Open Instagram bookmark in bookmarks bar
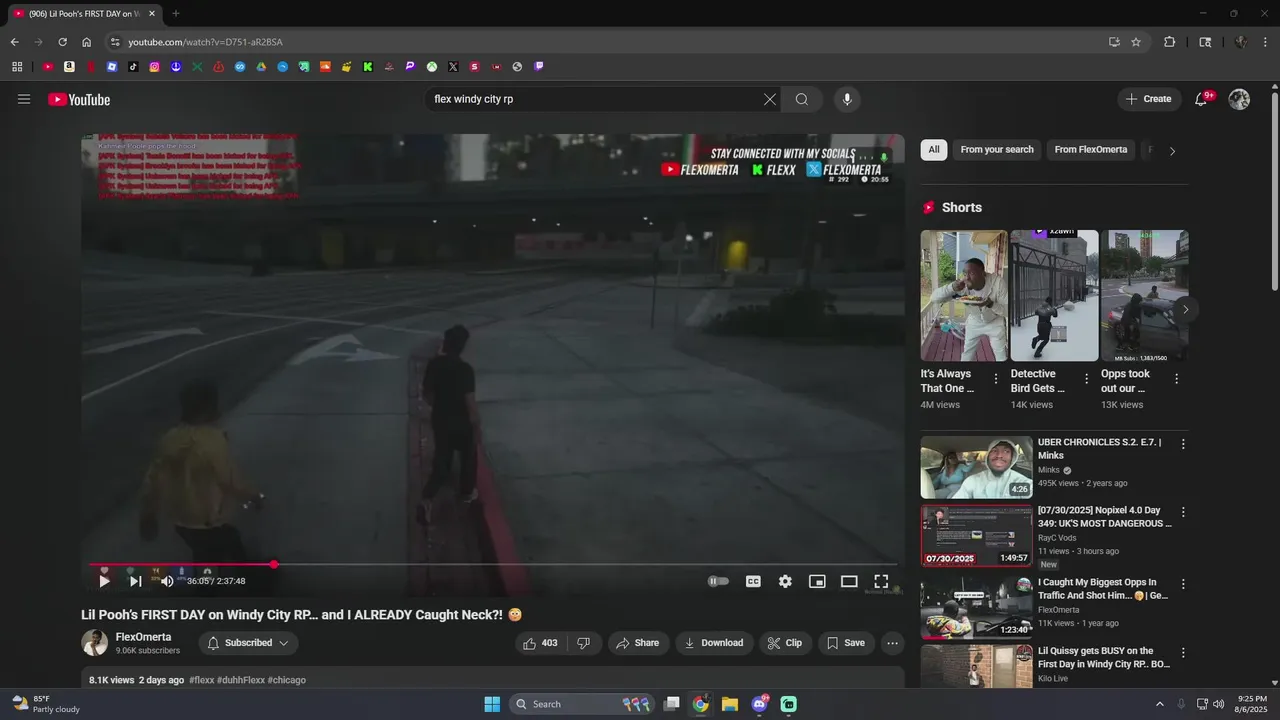This screenshot has height=720, width=1280. click(x=155, y=67)
